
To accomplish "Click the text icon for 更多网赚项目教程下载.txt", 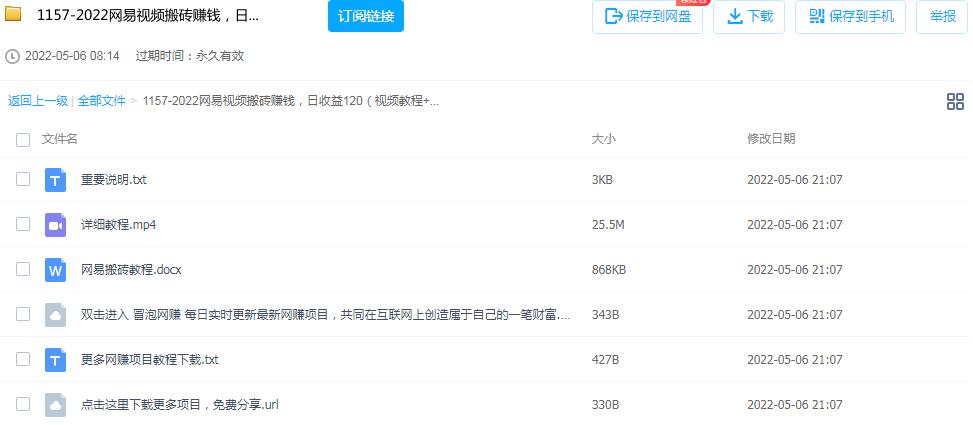I will point(55,360).
